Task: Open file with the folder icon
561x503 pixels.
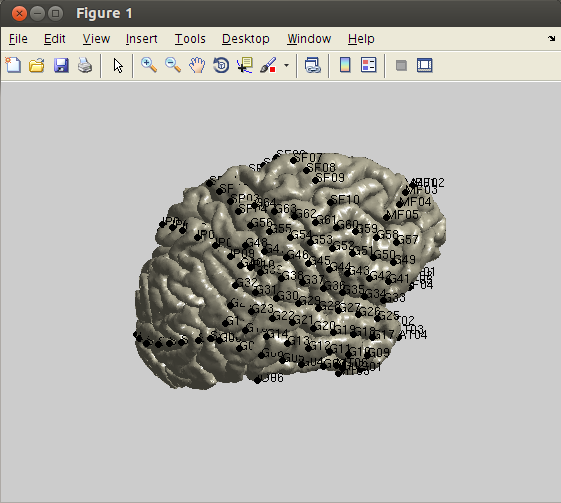Action: (x=37, y=65)
